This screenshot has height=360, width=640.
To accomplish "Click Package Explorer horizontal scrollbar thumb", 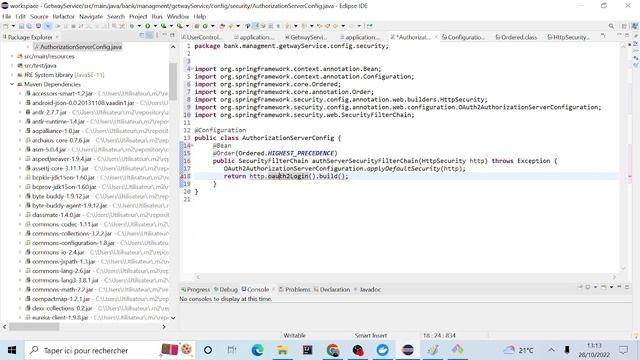I will pyautogui.click(x=34, y=327).
